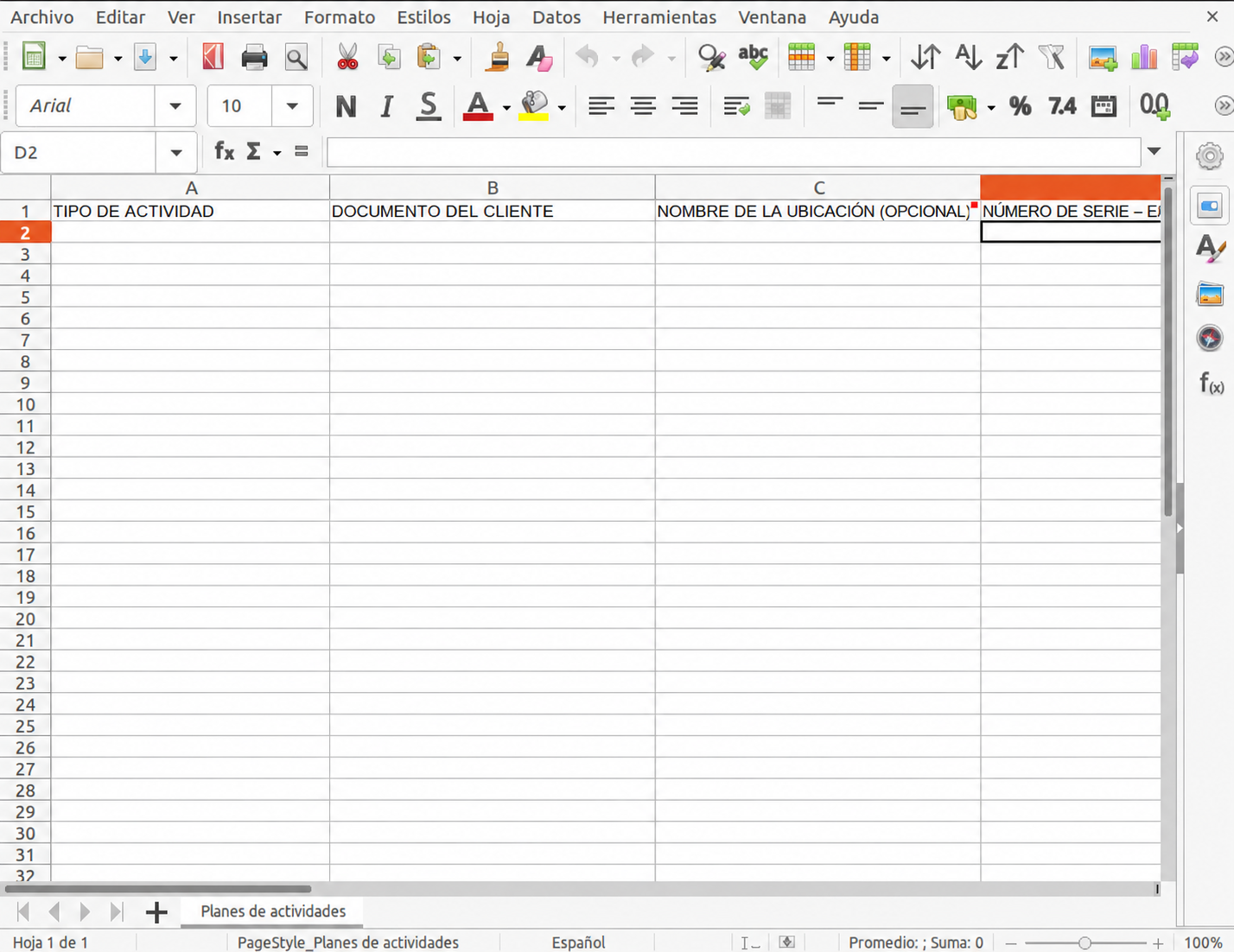Click the Cut scissors icon

(x=347, y=58)
